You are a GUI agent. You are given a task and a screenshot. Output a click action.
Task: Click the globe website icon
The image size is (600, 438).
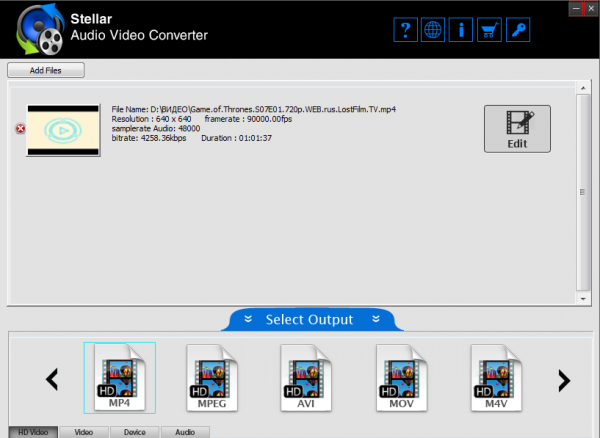point(433,29)
